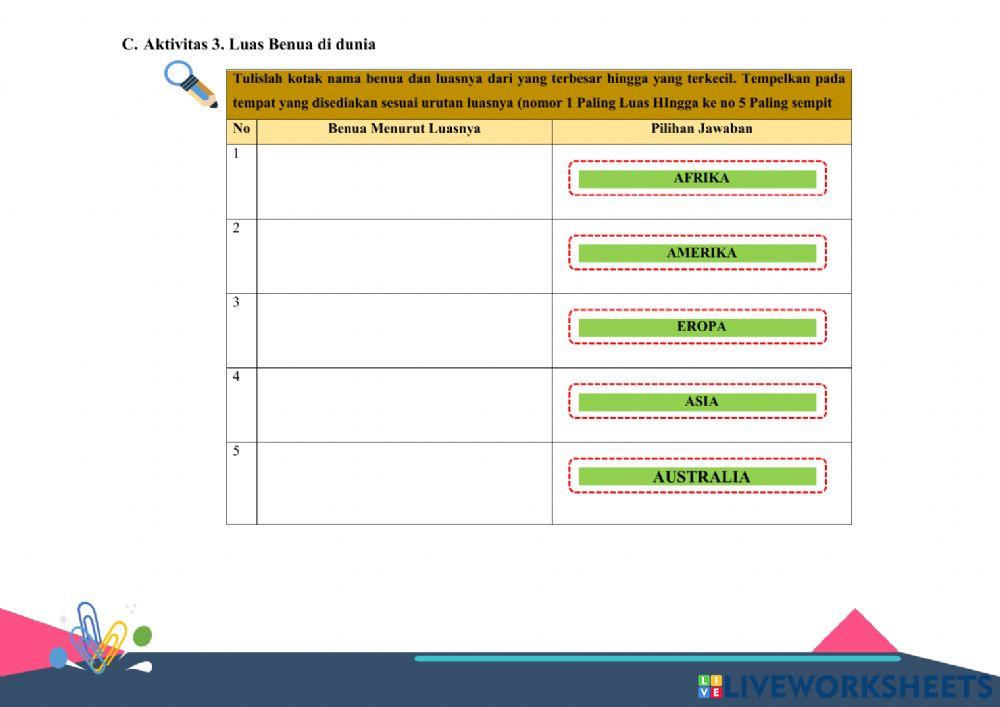This screenshot has height=707, width=1000.
Task: Select the AFRIKA answer label
Action: (x=697, y=178)
